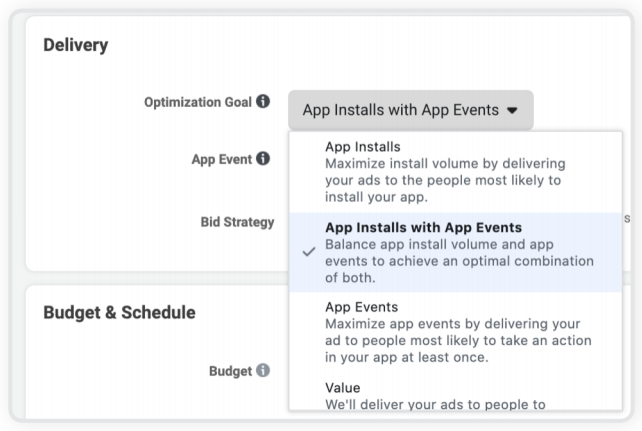
Task: Choose App Installs with App Events option
Action: pyautogui.click(x=423, y=228)
